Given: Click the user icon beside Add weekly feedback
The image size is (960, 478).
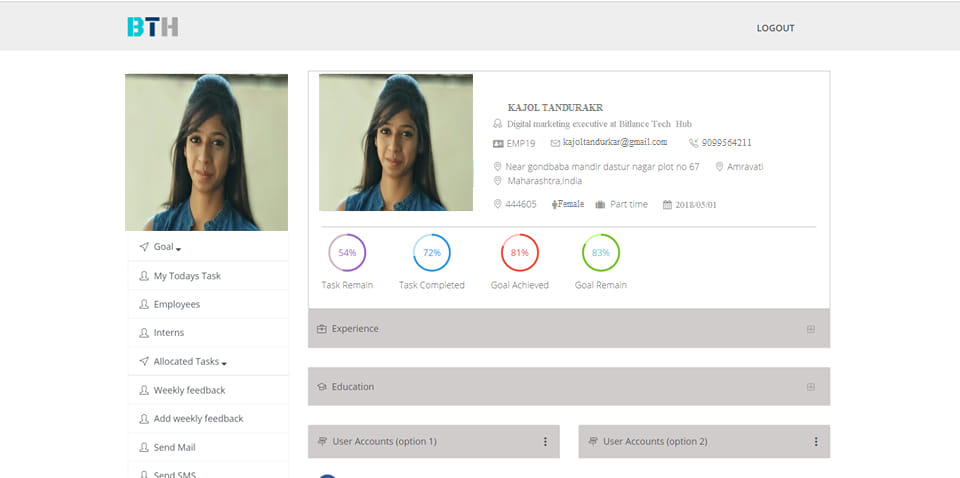Looking at the screenshot, I should 144,419.
